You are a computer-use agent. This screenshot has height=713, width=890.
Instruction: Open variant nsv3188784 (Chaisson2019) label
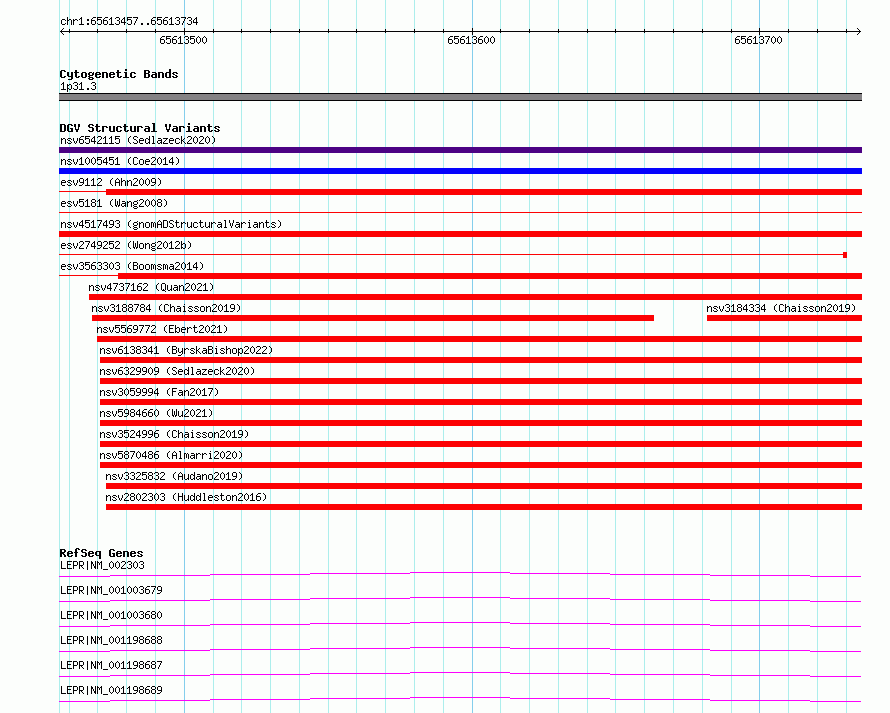(166, 308)
